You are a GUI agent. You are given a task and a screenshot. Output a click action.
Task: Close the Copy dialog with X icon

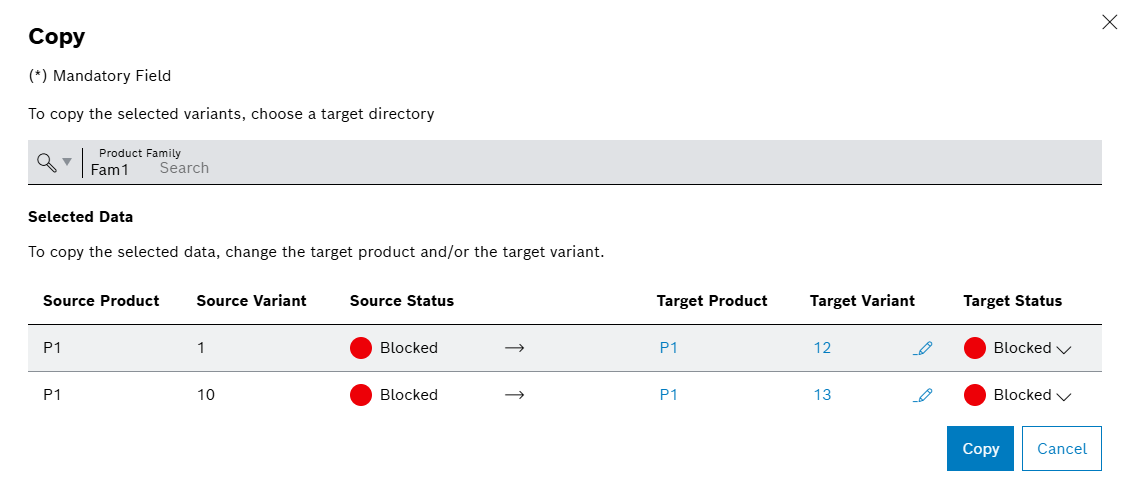click(1109, 22)
